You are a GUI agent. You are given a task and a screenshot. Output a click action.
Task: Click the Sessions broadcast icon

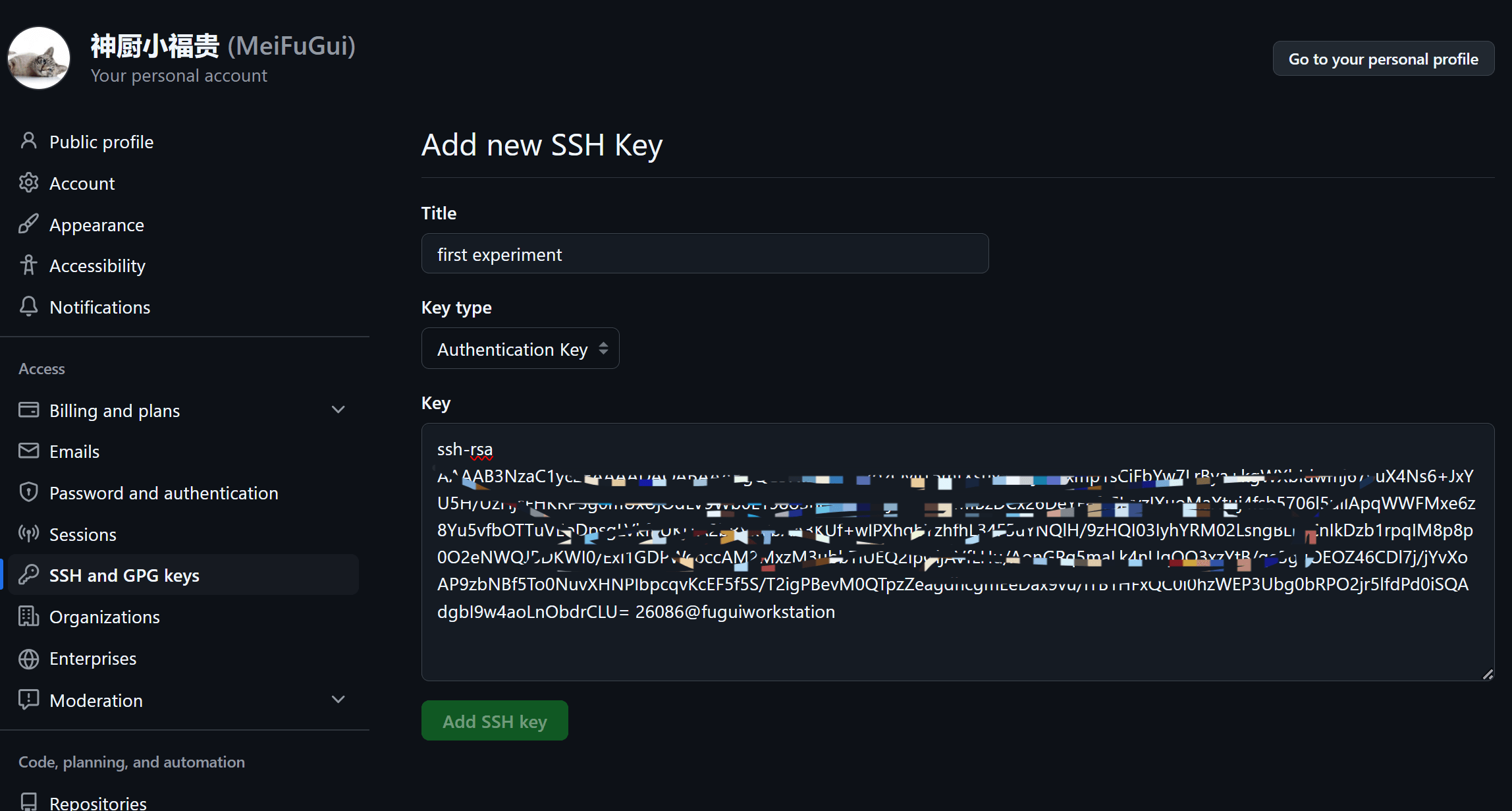click(x=28, y=534)
